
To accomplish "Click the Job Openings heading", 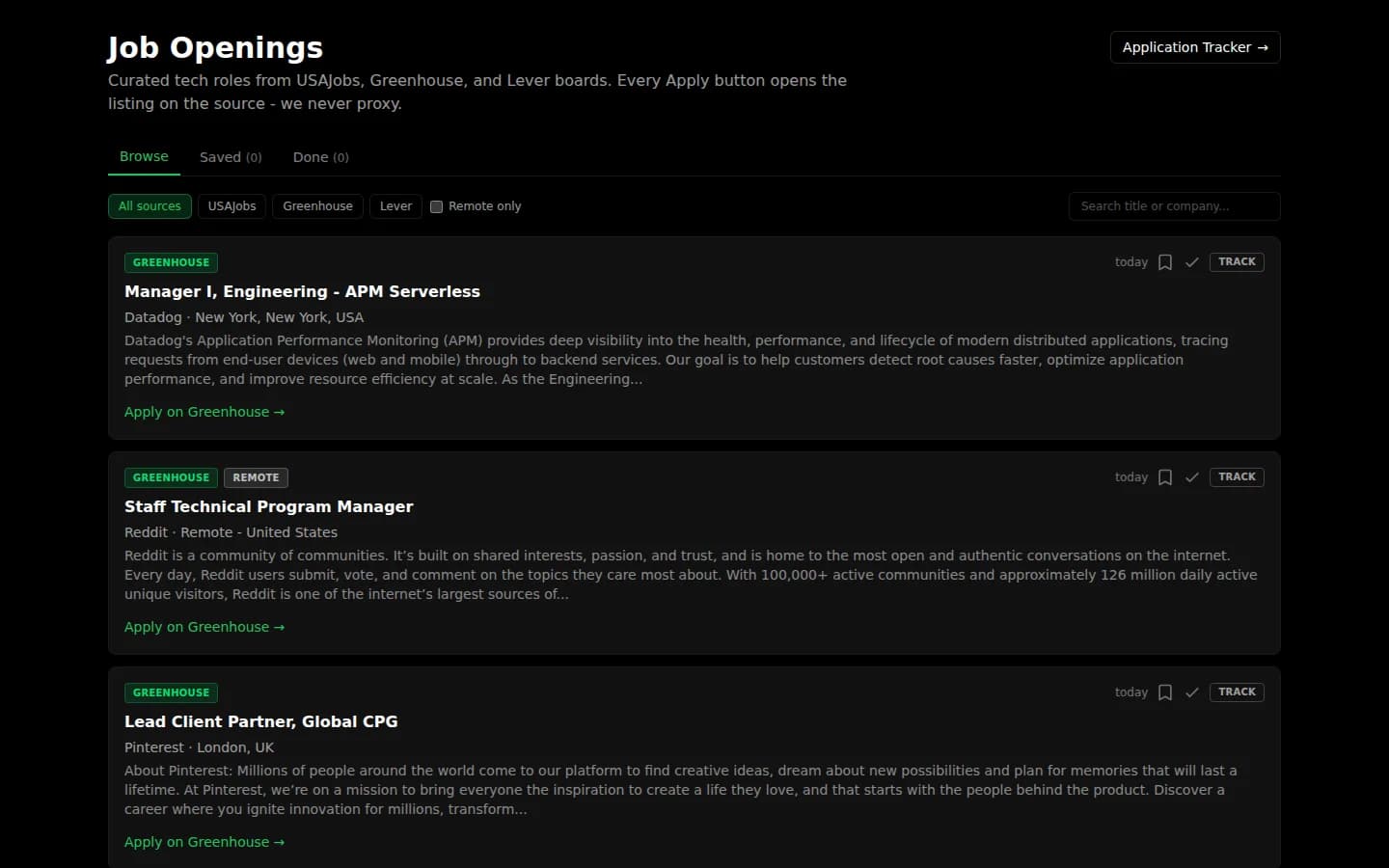I will click(215, 47).
